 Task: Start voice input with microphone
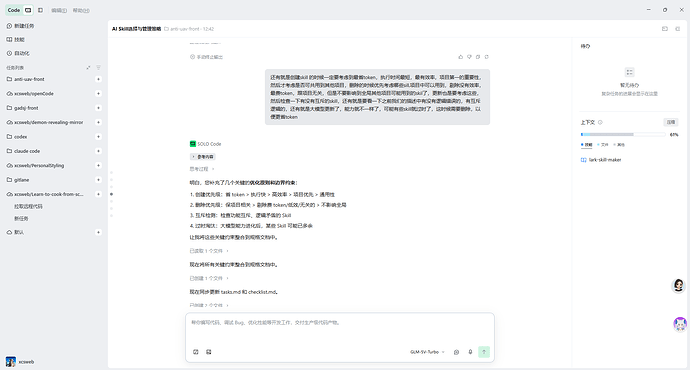[x=470, y=352]
